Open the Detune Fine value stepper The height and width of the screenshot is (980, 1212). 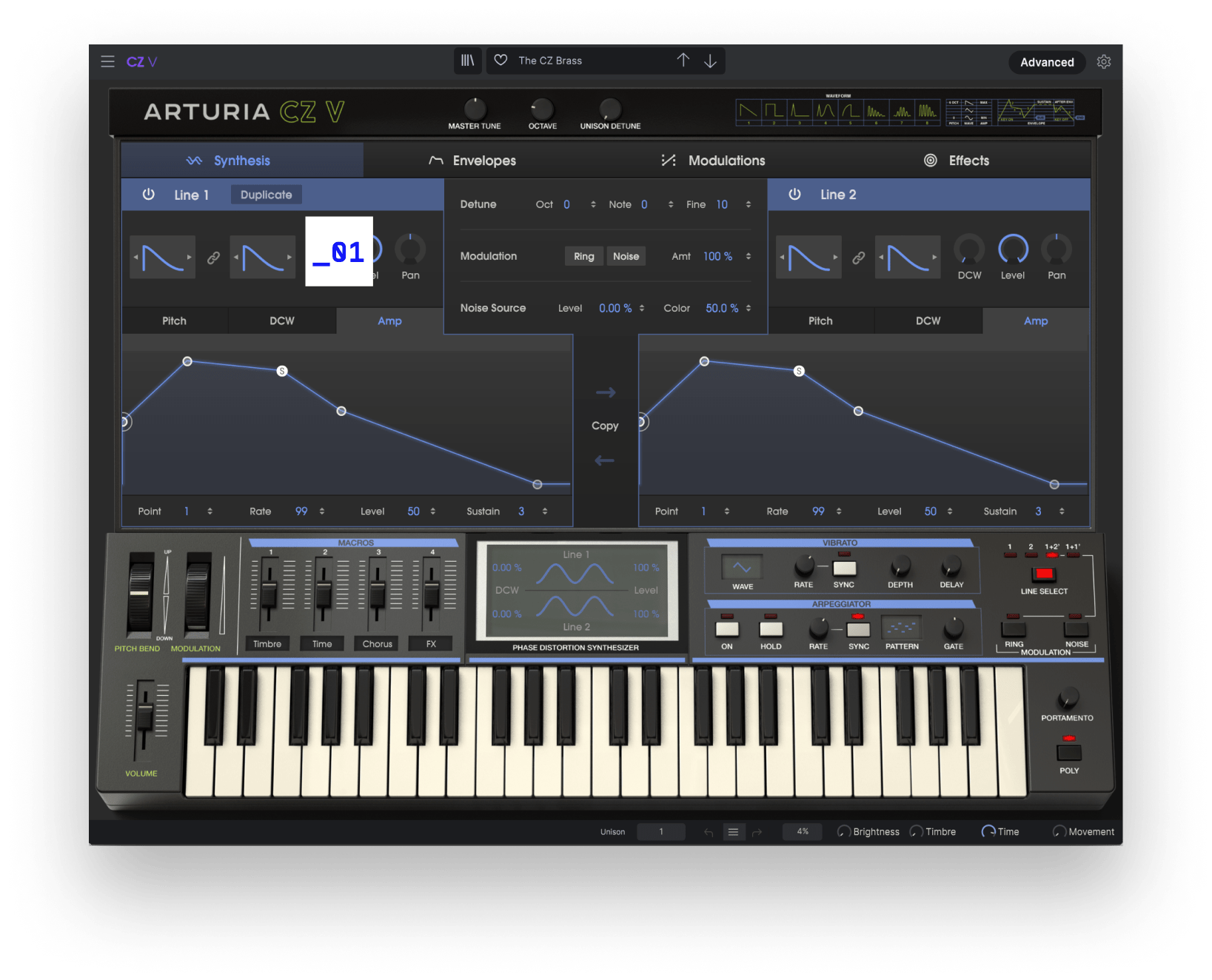pyautogui.click(x=749, y=204)
